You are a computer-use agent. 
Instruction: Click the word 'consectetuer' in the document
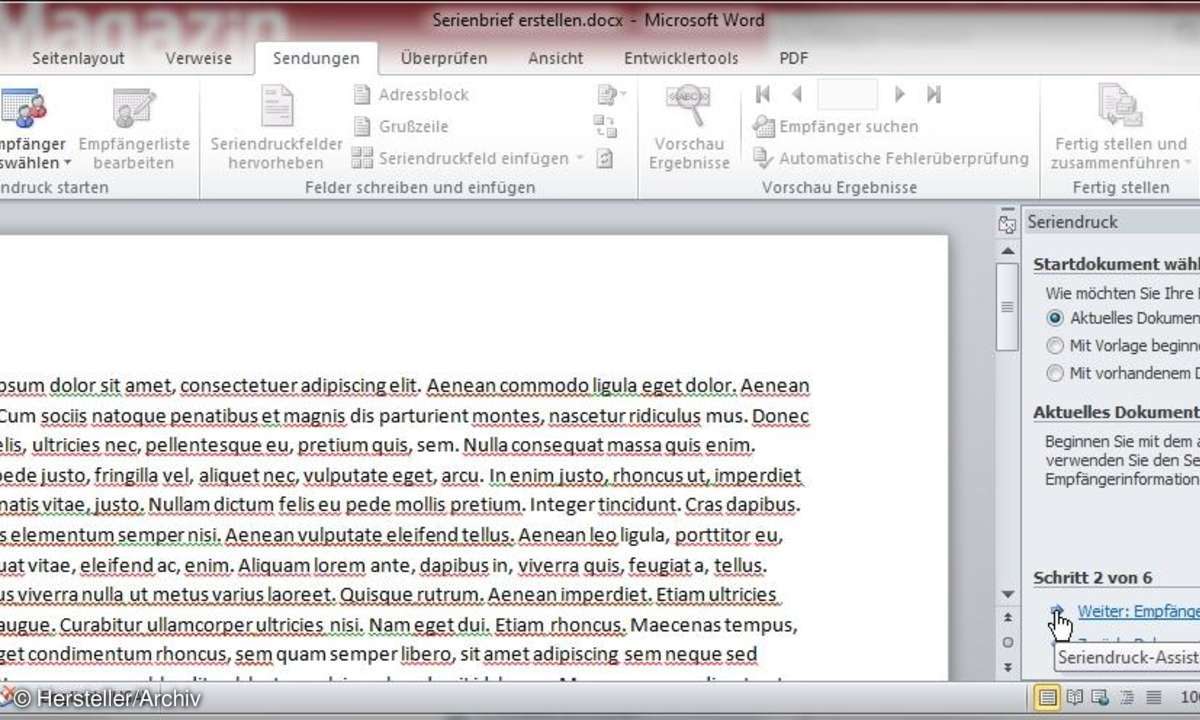[x=239, y=386]
